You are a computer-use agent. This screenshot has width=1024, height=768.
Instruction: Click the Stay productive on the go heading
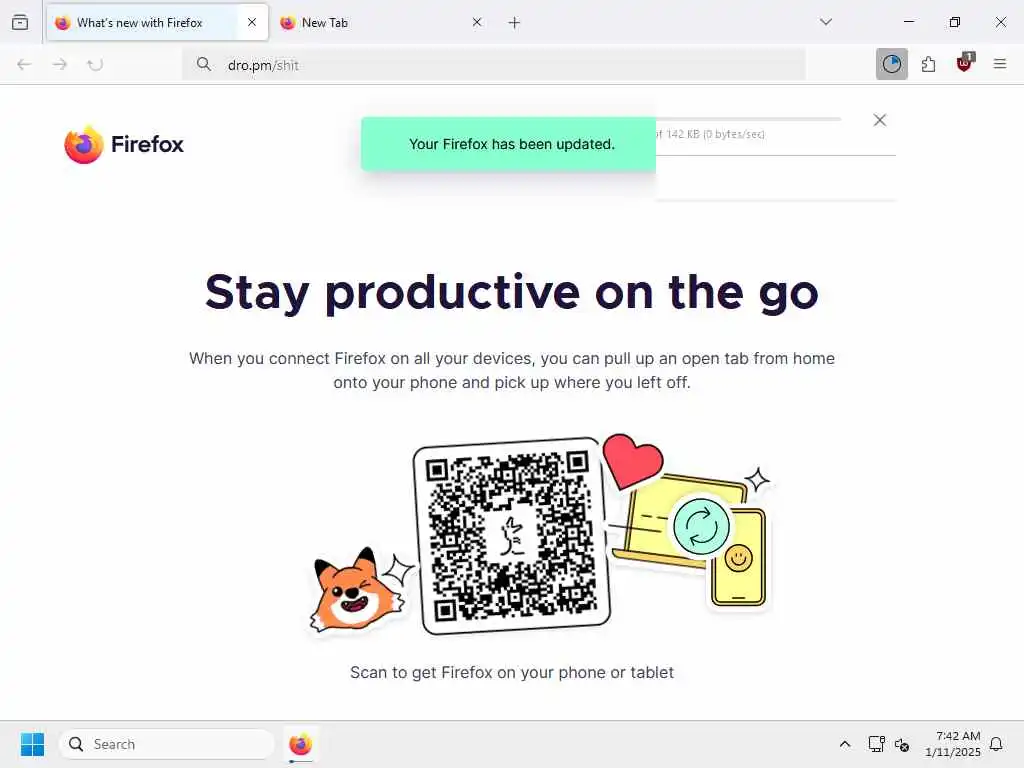[511, 293]
